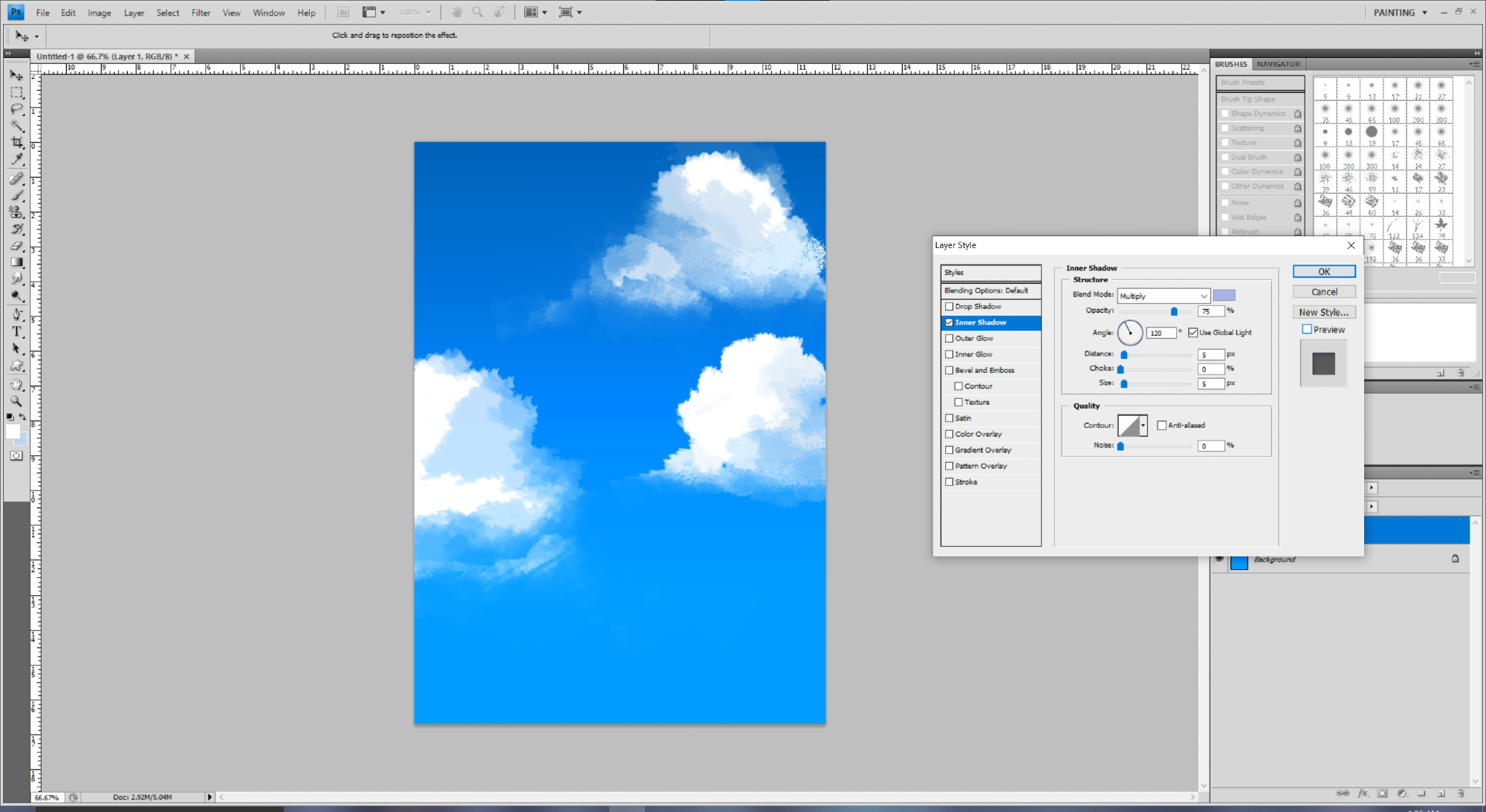Select the Eraser tool
This screenshot has width=1486, height=812.
(16, 245)
